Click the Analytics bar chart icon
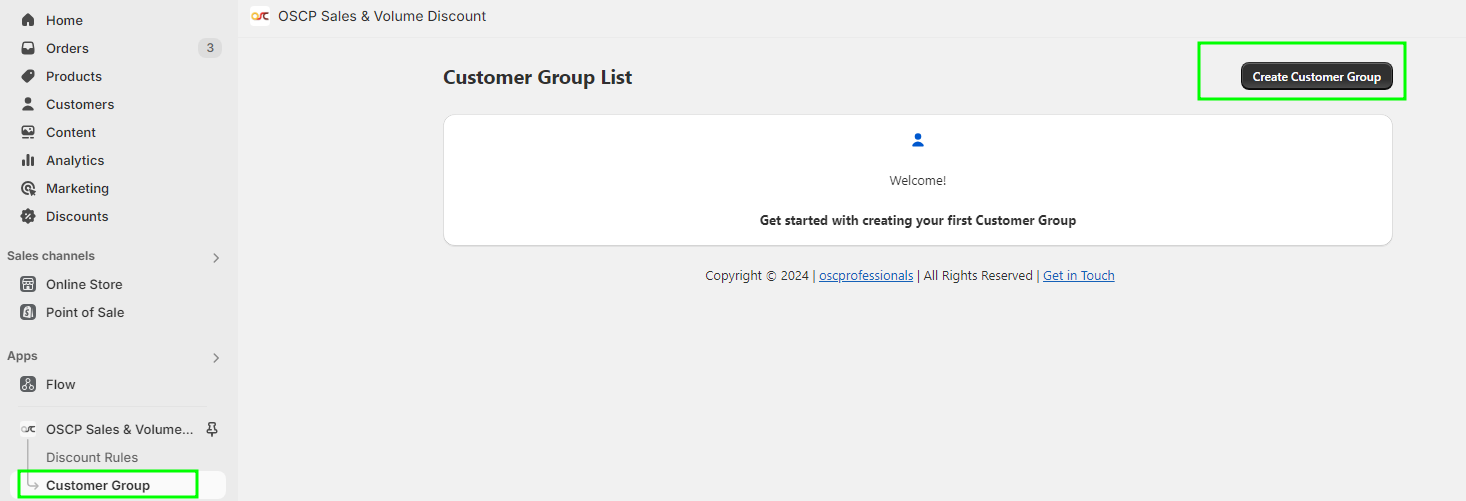The height and width of the screenshot is (501, 1466). [28, 160]
